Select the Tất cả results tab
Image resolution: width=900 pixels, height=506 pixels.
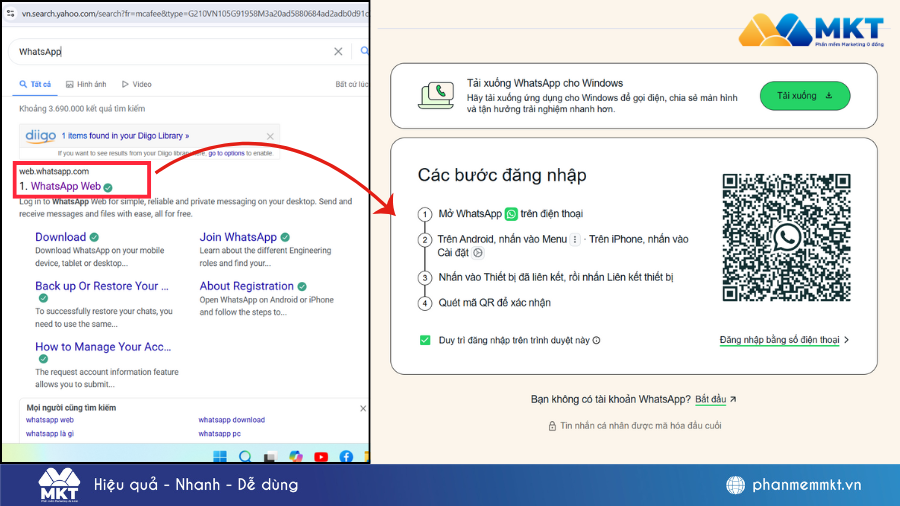pos(35,85)
